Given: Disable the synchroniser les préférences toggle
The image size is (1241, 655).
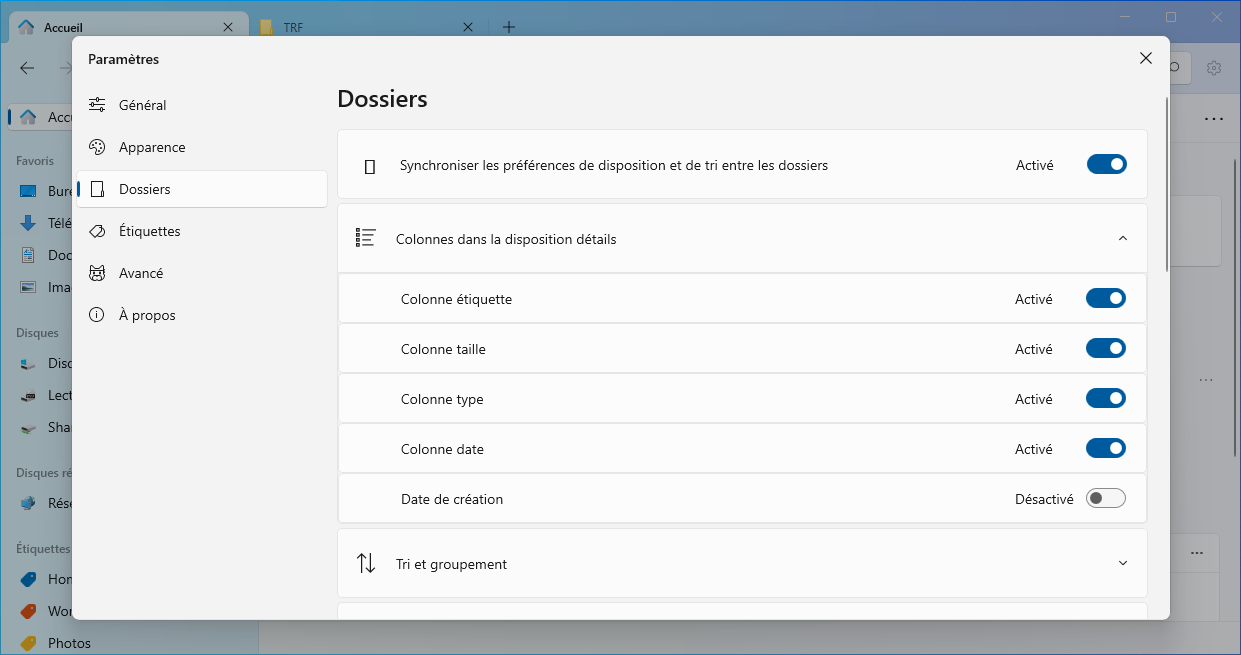Looking at the screenshot, I should [1106, 164].
